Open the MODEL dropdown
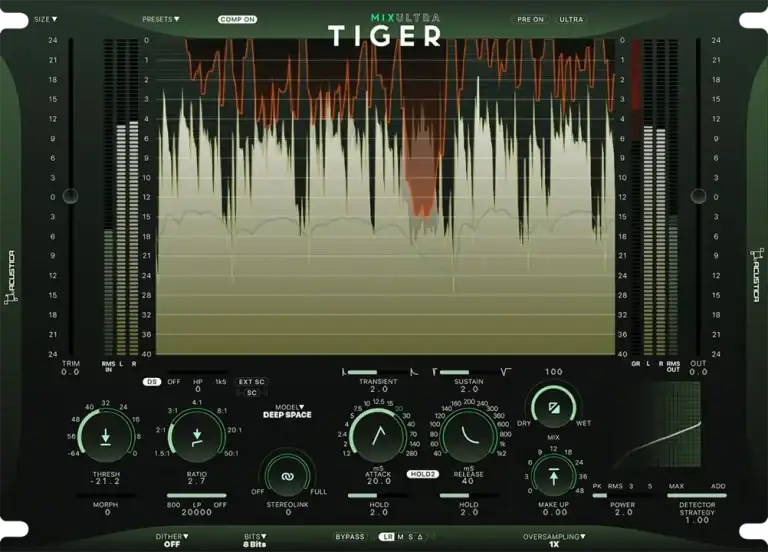This screenshot has height=552, width=768. coord(289,407)
